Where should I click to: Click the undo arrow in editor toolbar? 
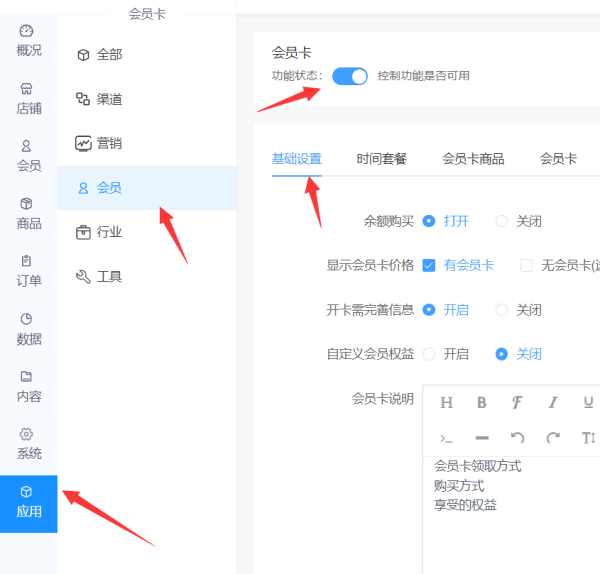click(517, 437)
